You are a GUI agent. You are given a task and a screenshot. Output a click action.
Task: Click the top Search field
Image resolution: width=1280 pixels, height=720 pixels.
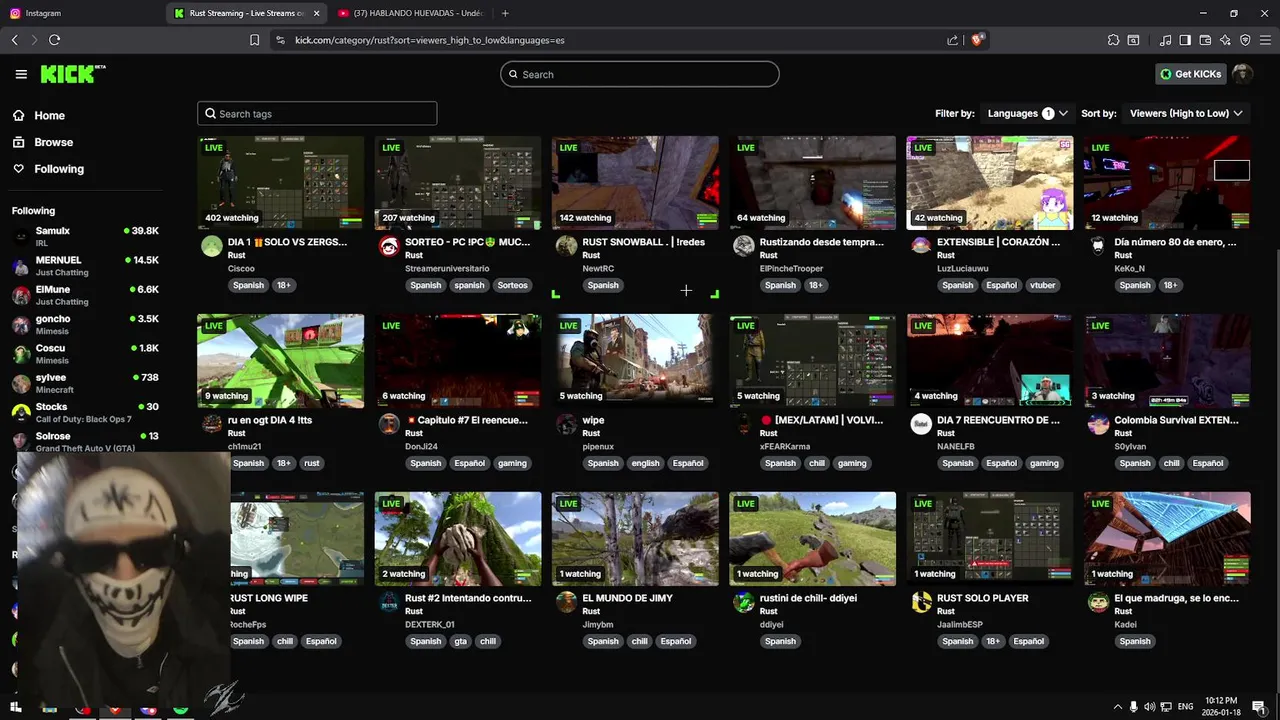[x=640, y=74]
